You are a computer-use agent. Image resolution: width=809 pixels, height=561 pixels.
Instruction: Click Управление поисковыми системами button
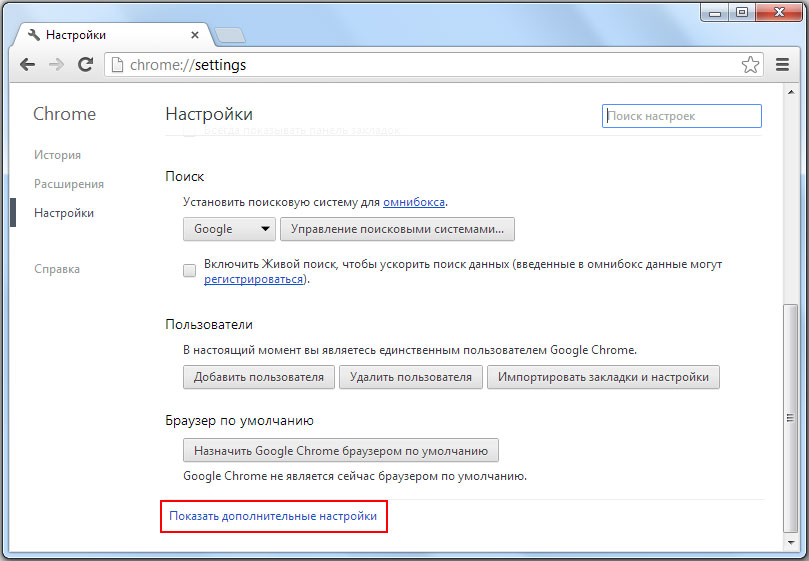397,229
